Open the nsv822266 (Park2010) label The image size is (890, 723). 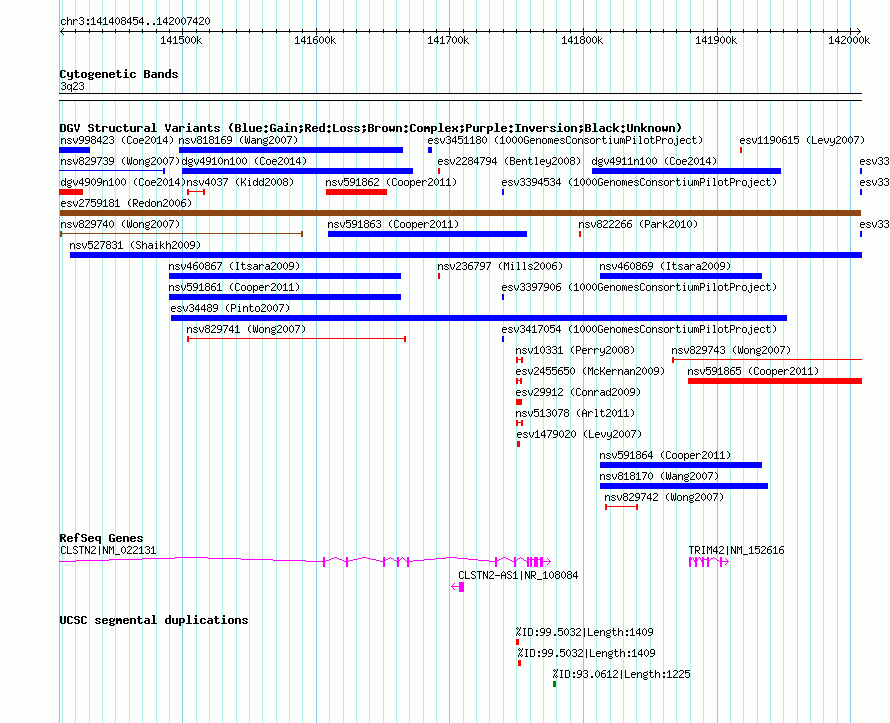tap(638, 224)
